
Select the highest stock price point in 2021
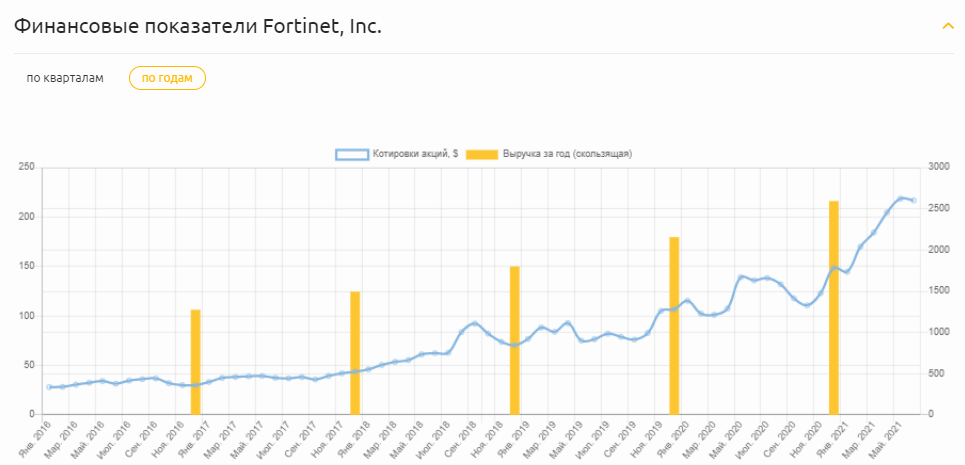[900, 198]
